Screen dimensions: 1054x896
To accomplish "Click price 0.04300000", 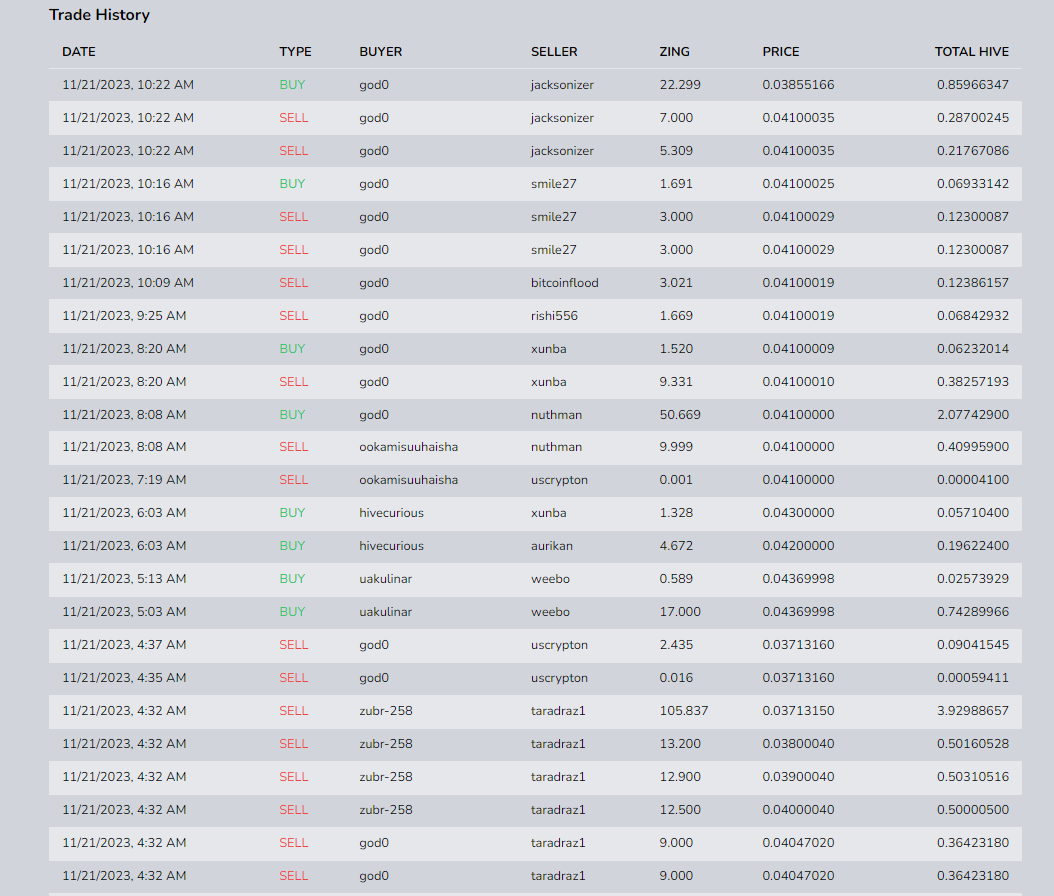I will tap(798, 513).
